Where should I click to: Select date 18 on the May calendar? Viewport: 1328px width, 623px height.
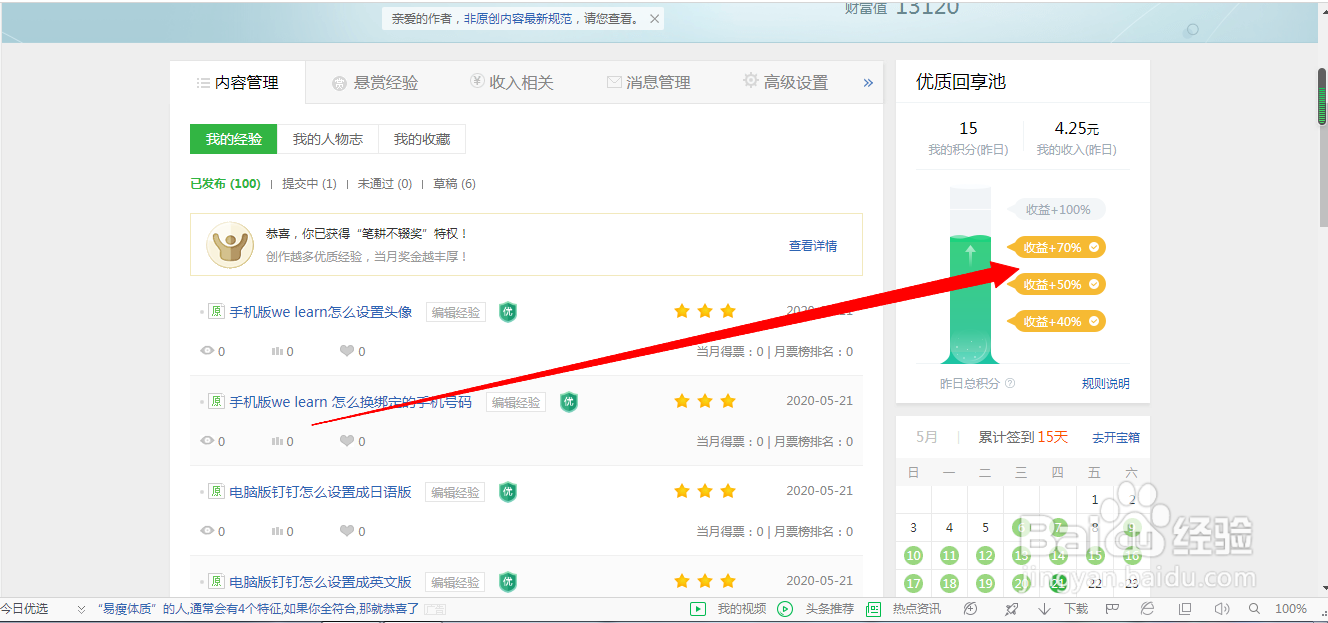pos(948,582)
